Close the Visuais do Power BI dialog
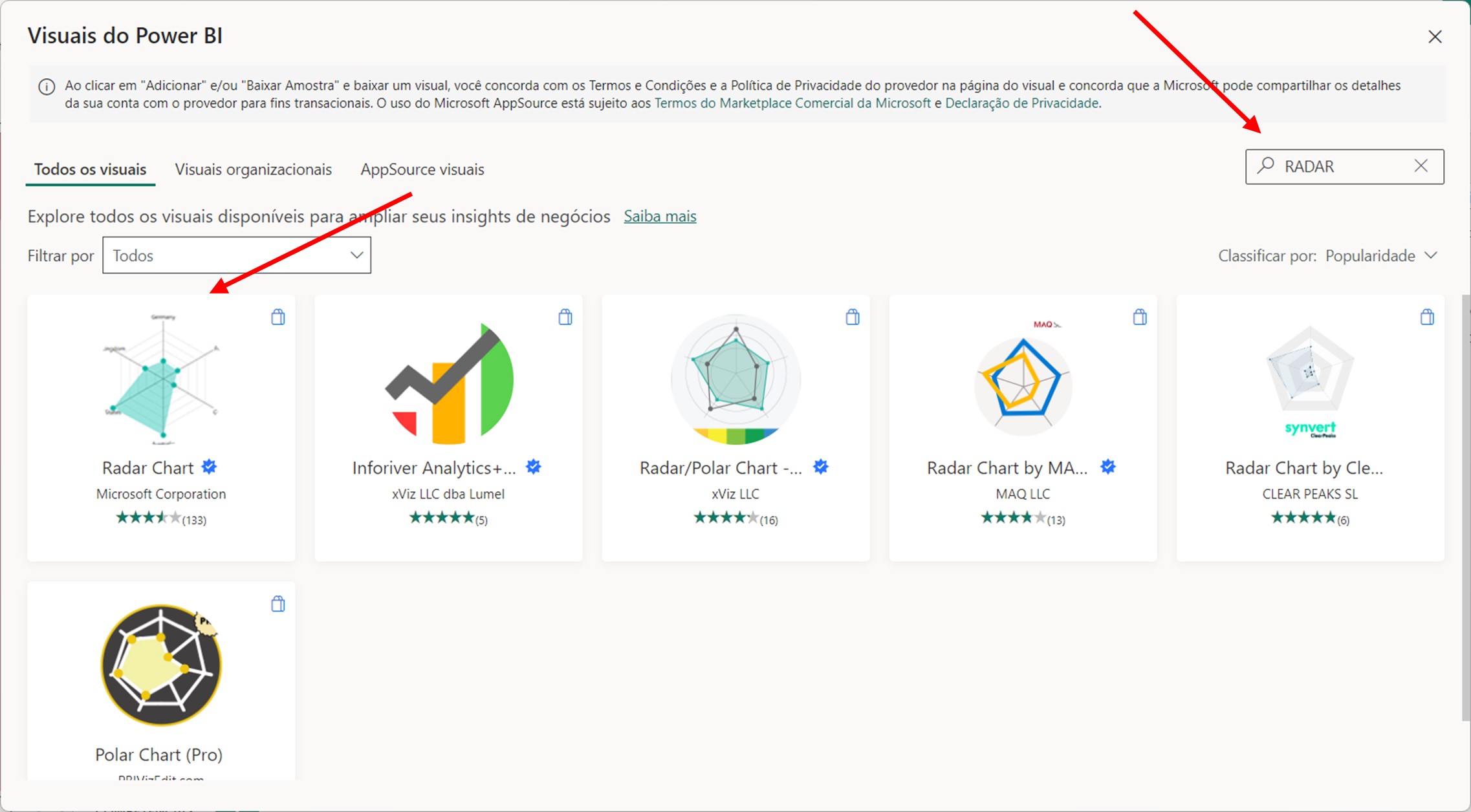This screenshot has width=1471, height=812. [1435, 37]
